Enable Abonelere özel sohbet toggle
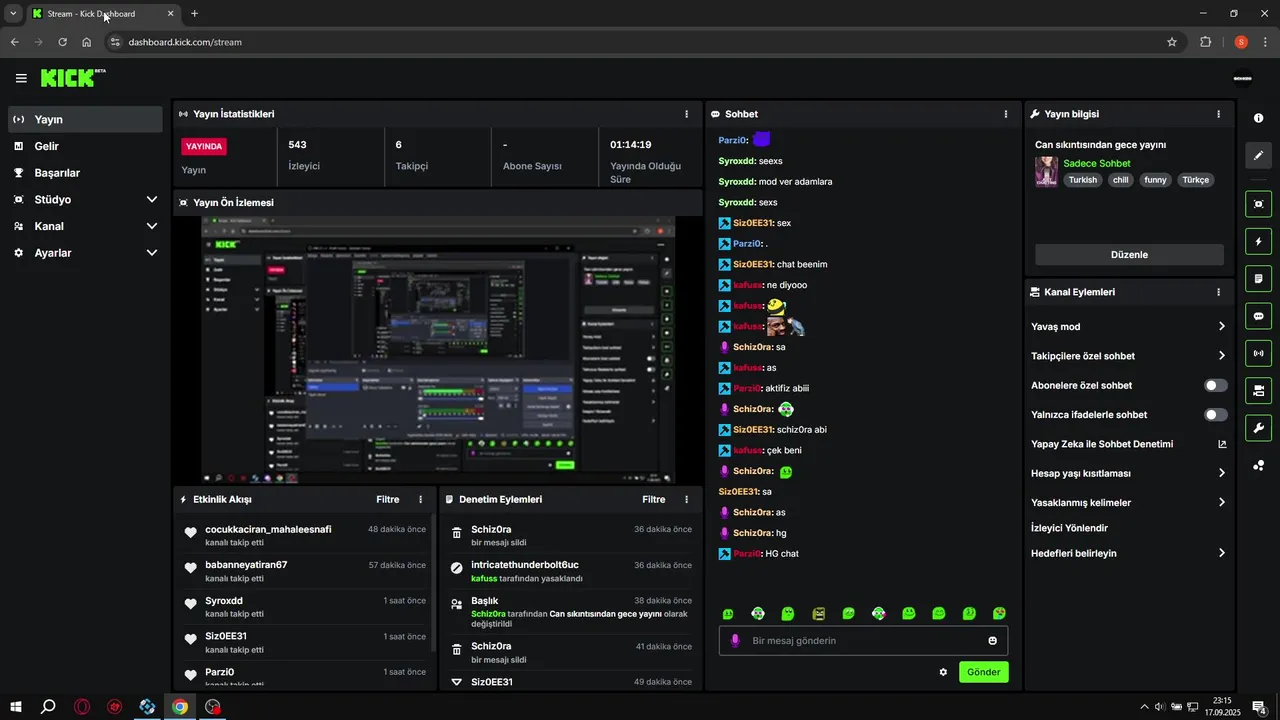1280x720 pixels. [1216, 385]
